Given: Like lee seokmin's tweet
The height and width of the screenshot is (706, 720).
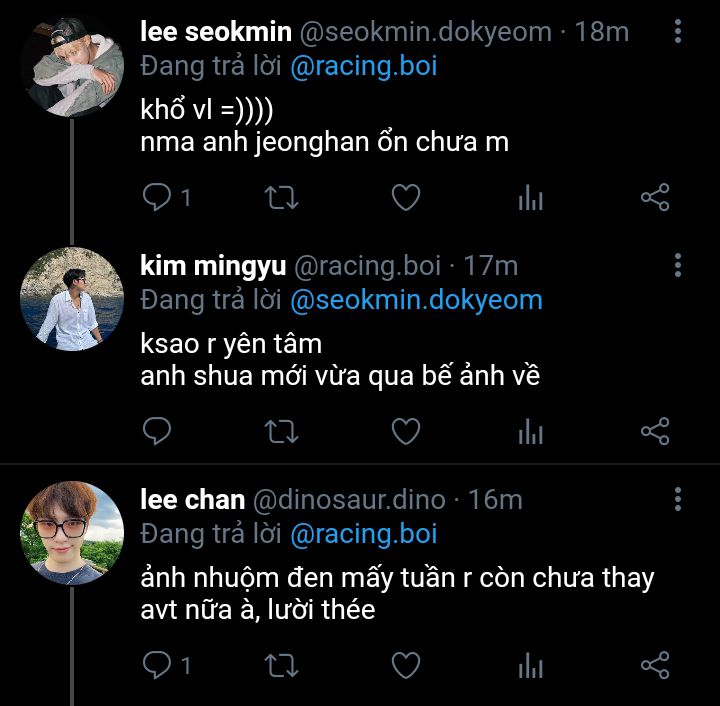Looking at the screenshot, I should click(405, 198).
